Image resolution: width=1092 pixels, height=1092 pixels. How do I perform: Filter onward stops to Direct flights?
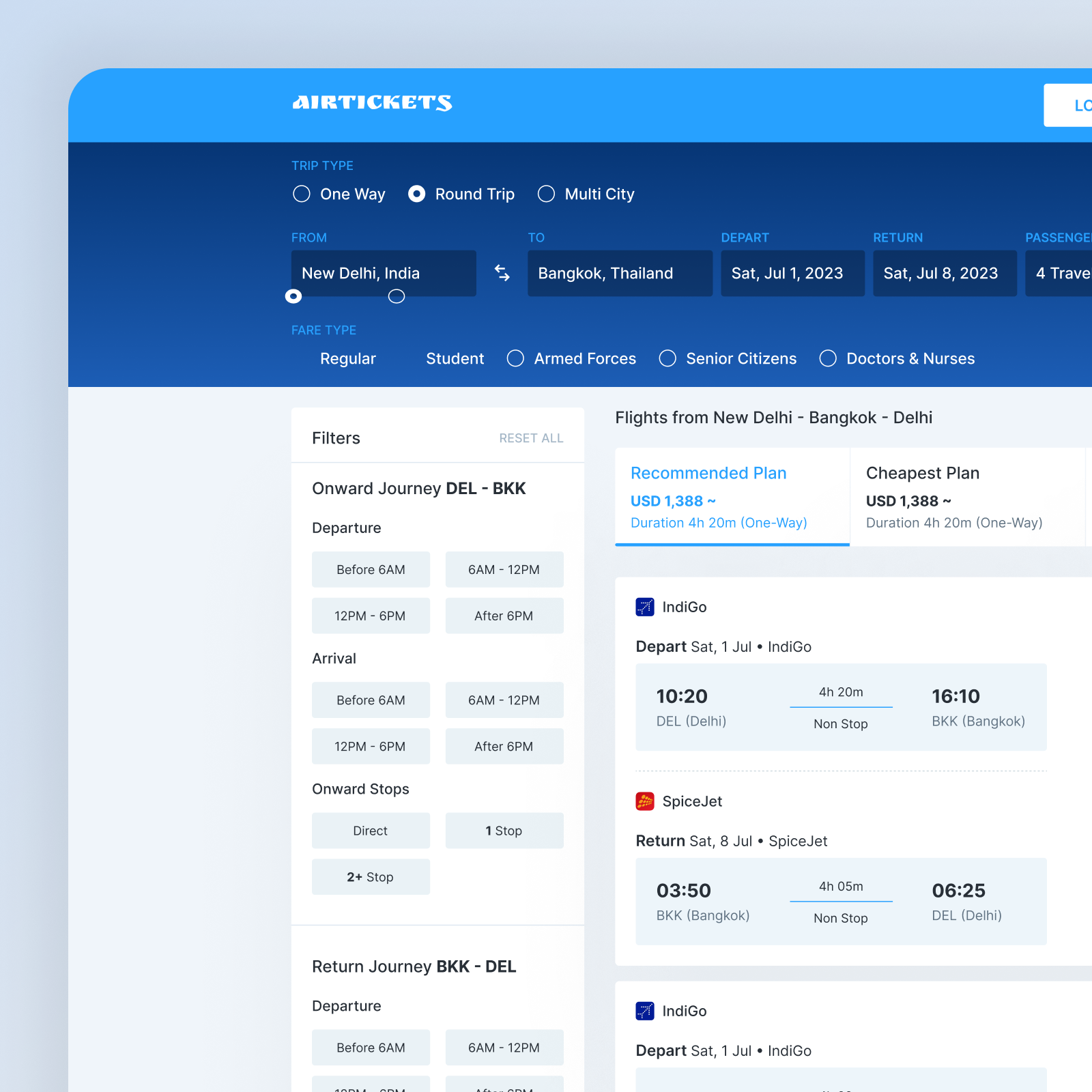[371, 831]
